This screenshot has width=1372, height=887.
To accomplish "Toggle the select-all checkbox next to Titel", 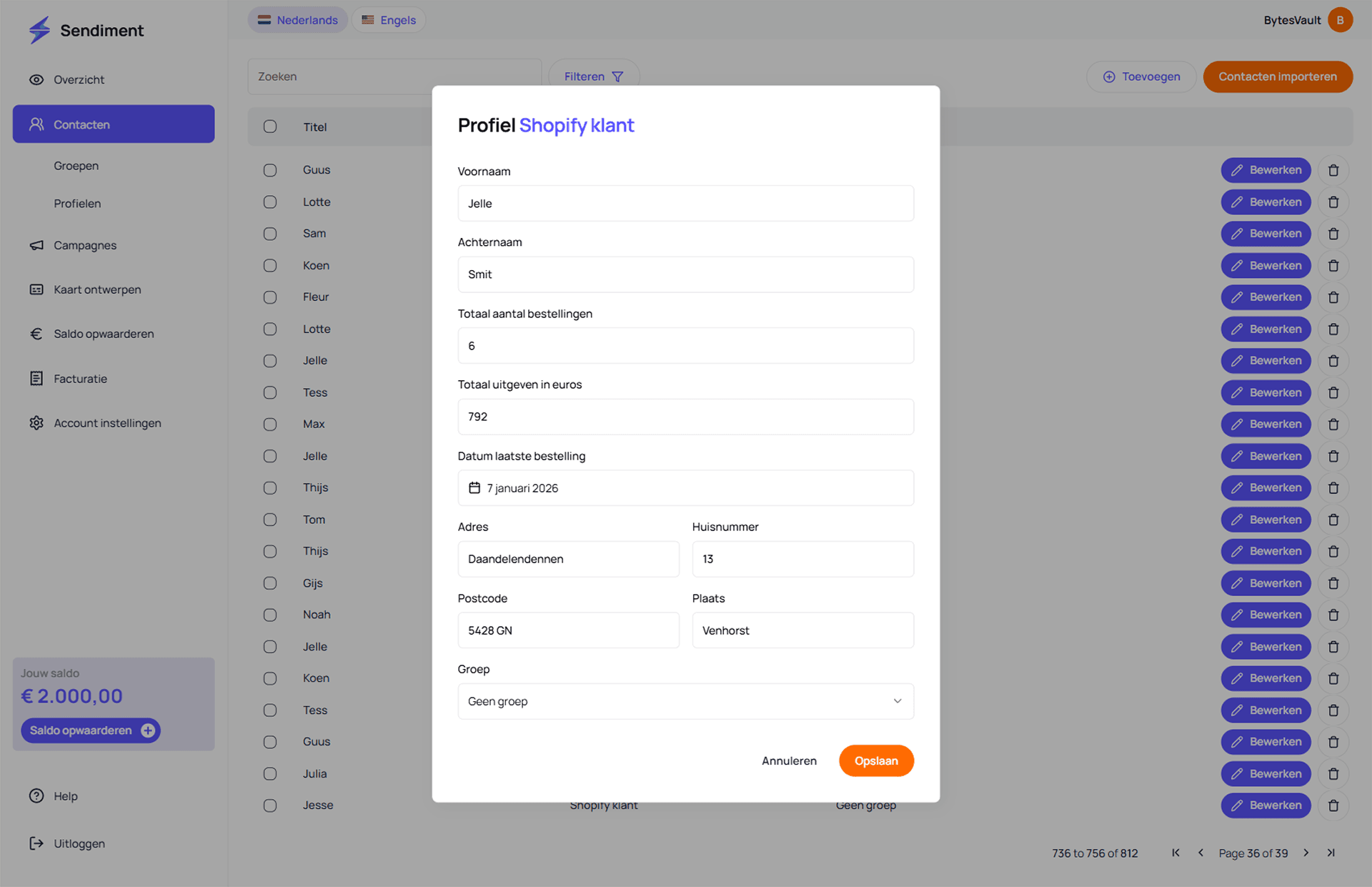I will point(270,127).
